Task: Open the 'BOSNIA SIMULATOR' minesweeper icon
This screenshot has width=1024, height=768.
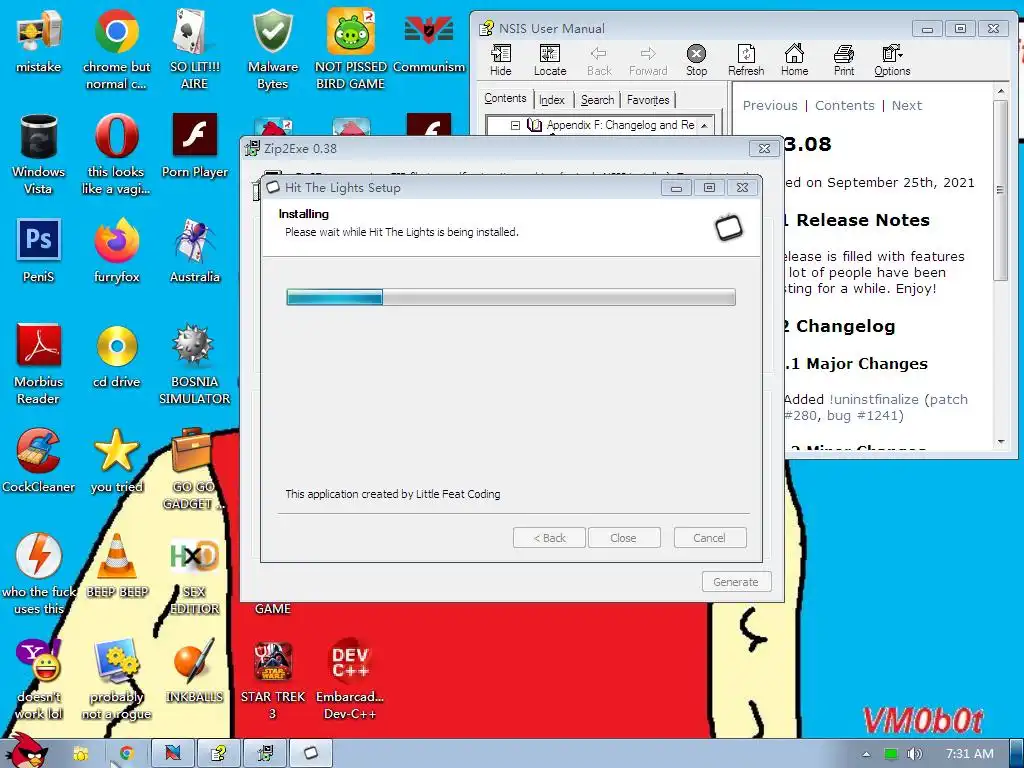Action: [x=194, y=364]
